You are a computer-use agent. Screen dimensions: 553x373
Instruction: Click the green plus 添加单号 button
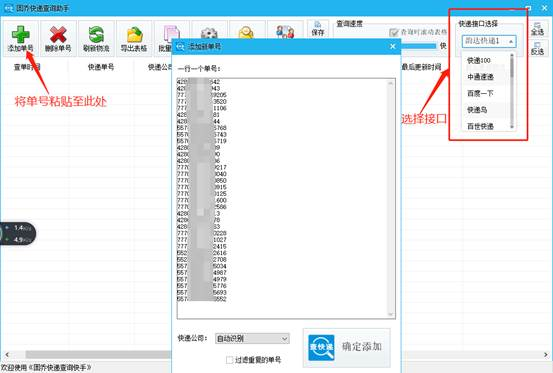(x=21, y=38)
